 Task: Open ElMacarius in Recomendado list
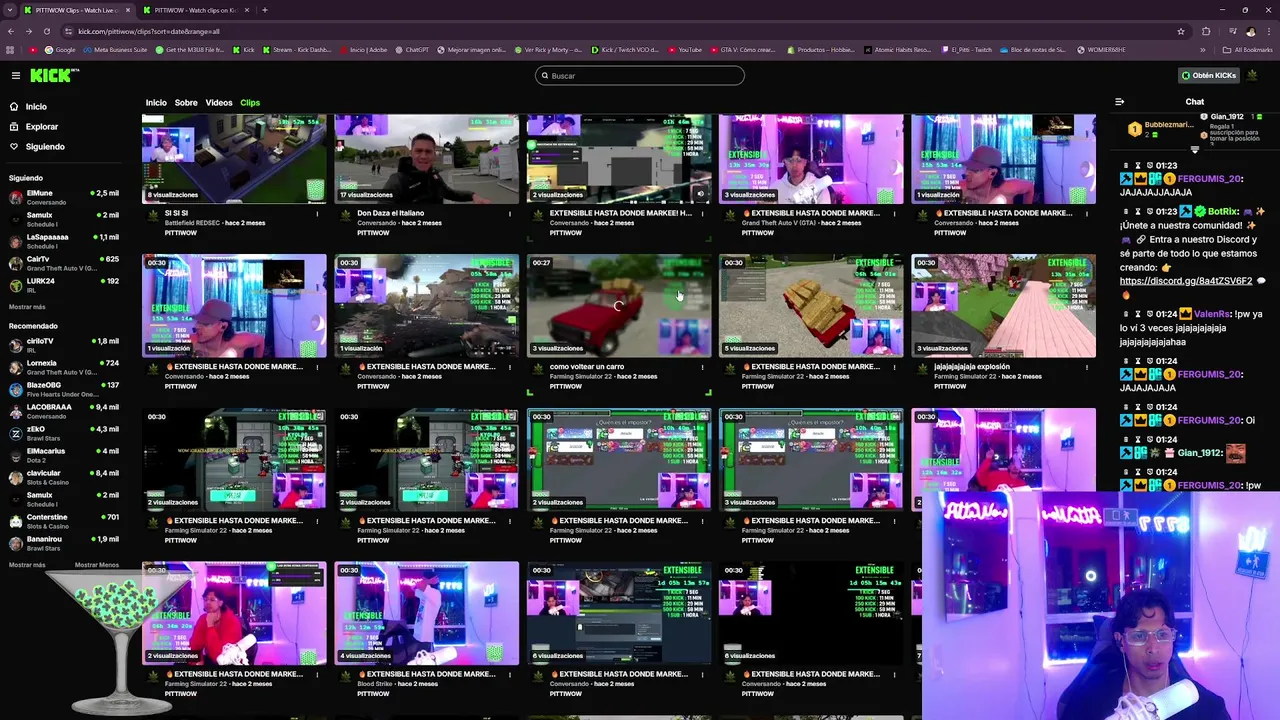[x=64, y=455]
